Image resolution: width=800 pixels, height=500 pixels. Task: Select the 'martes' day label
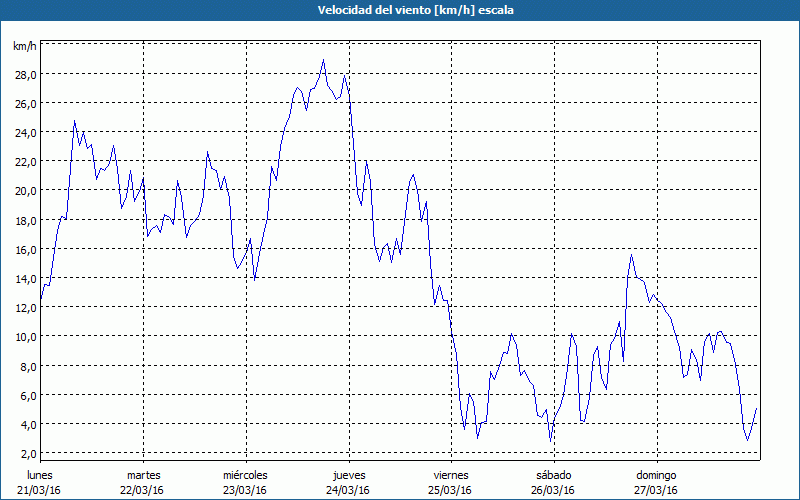[143, 475]
